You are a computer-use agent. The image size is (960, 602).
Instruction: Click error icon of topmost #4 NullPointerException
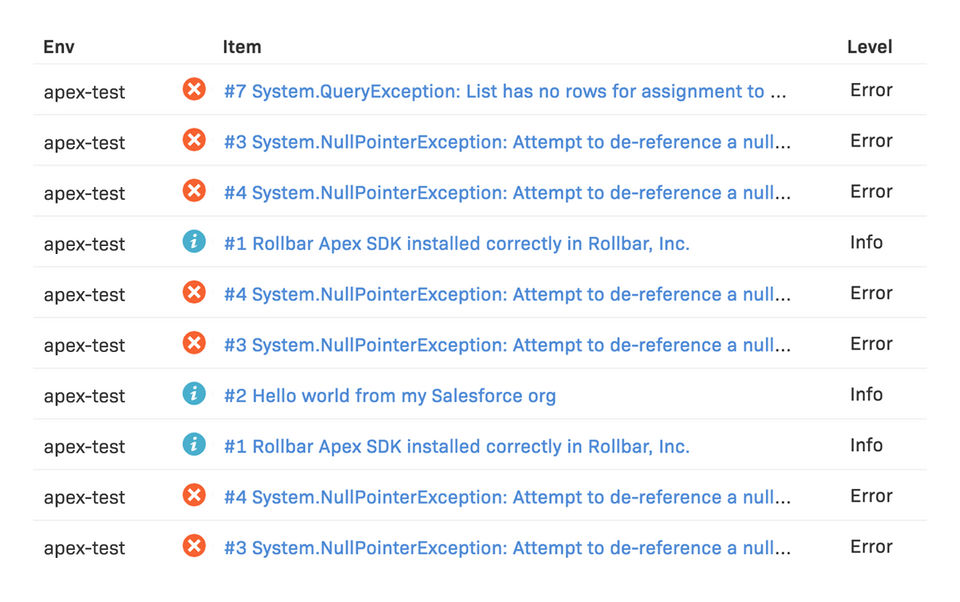[194, 191]
